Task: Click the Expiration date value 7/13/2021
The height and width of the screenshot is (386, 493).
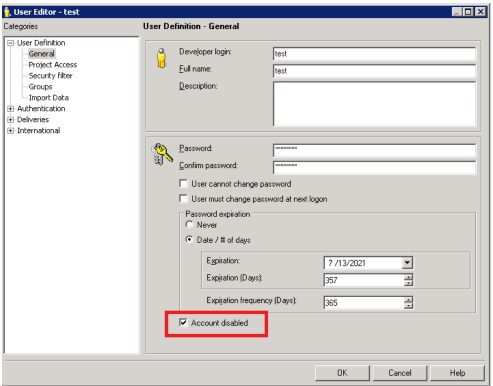Action: [x=347, y=263]
